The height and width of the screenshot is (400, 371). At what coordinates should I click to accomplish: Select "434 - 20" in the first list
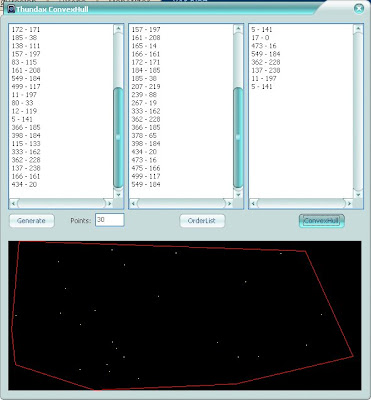point(24,184)
